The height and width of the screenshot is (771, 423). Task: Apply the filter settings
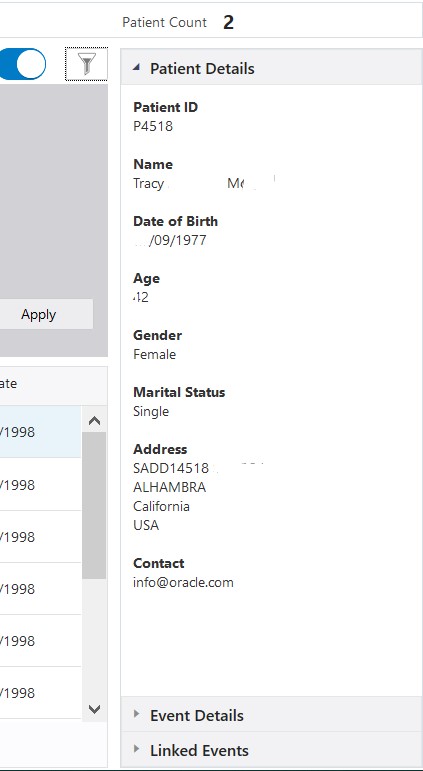coord(46,314)
